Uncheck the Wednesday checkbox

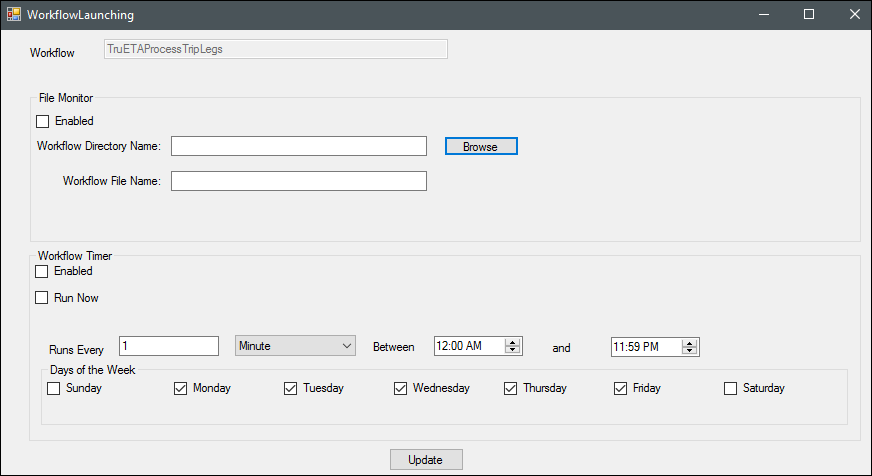pos(401,388)
